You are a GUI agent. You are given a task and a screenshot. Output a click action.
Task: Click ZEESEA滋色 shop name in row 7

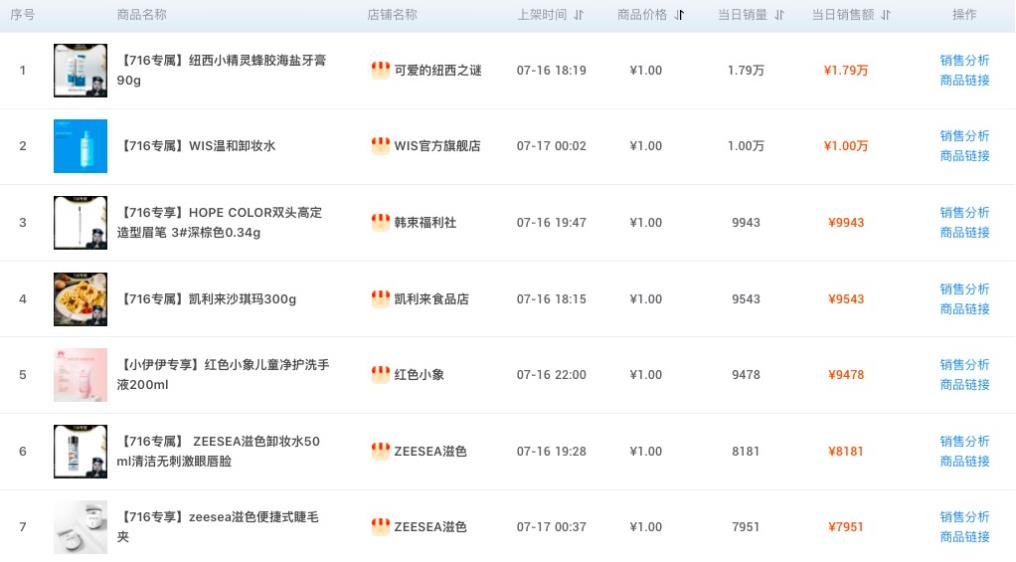tap(430, 527)
